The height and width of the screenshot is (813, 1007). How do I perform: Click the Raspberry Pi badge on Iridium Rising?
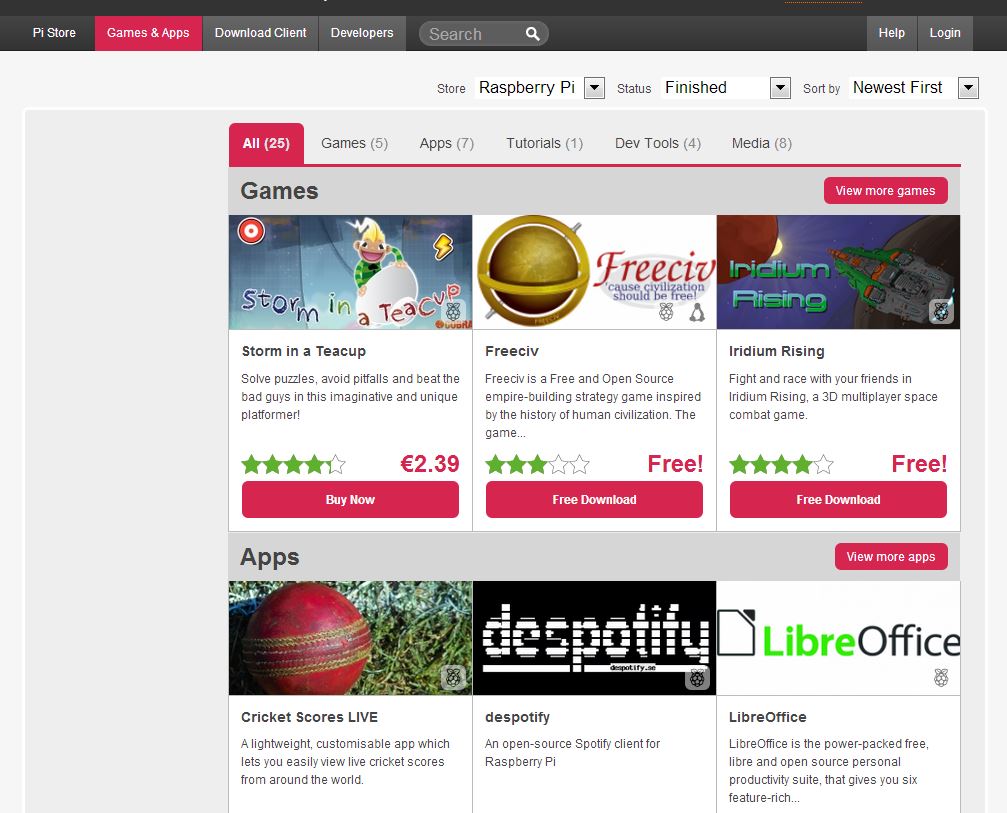coord(941,312)
